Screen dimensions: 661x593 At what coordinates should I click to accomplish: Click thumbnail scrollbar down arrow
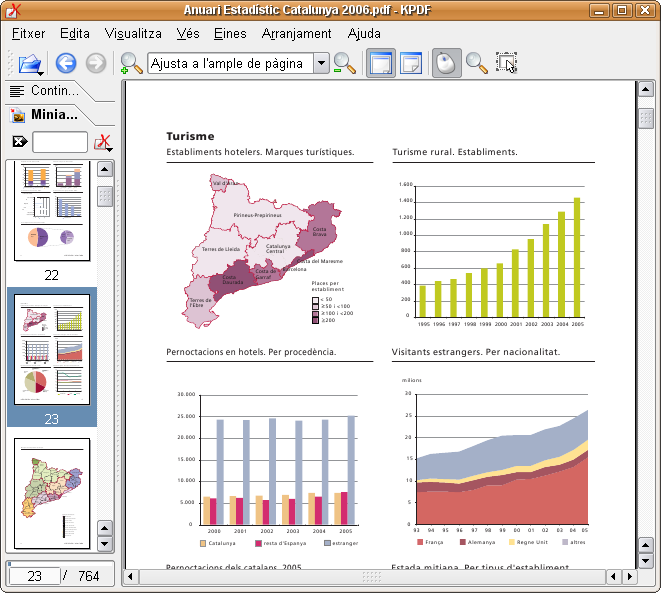click(105, 544)
